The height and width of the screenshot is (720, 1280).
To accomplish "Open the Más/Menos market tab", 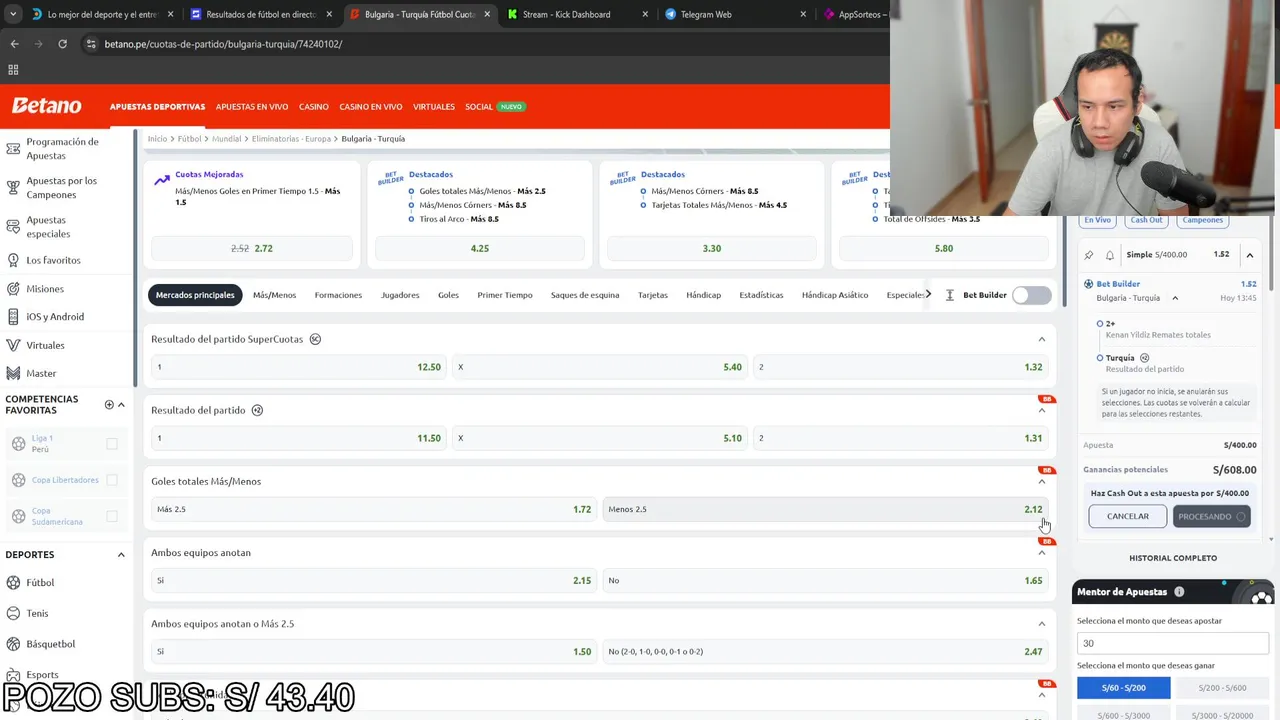I will [274, 295].
